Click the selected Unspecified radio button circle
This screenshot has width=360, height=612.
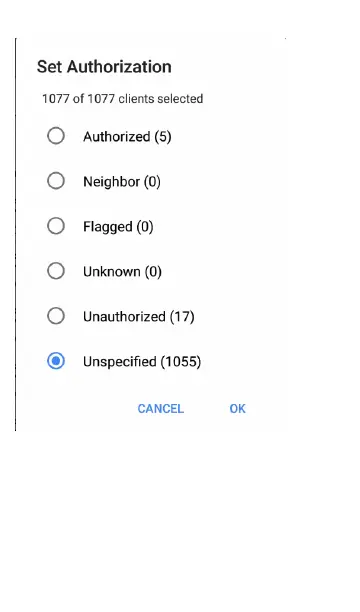pyautogui.click(x=56, y=361)
